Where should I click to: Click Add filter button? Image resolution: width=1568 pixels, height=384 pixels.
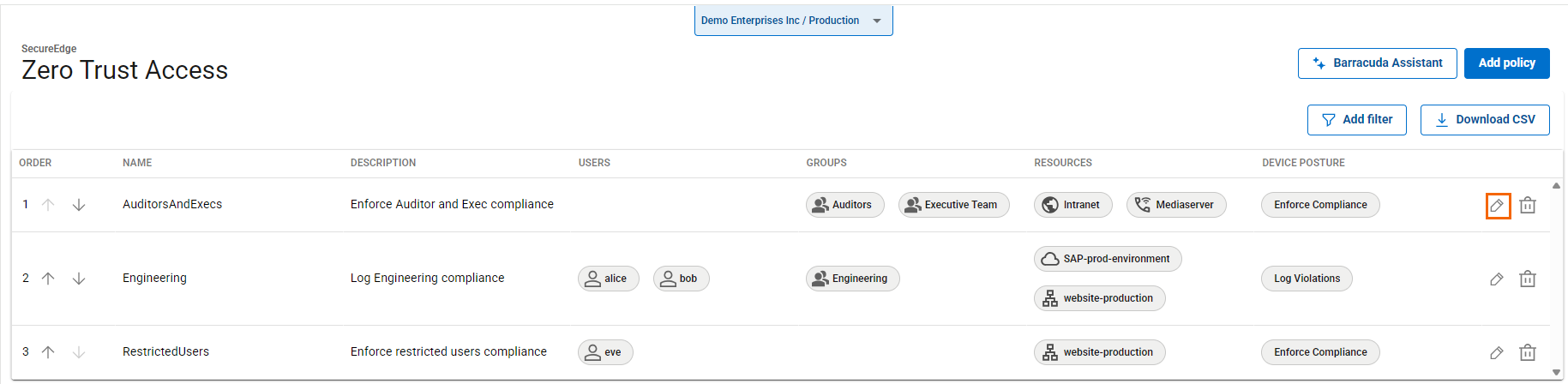[1356, 120]
